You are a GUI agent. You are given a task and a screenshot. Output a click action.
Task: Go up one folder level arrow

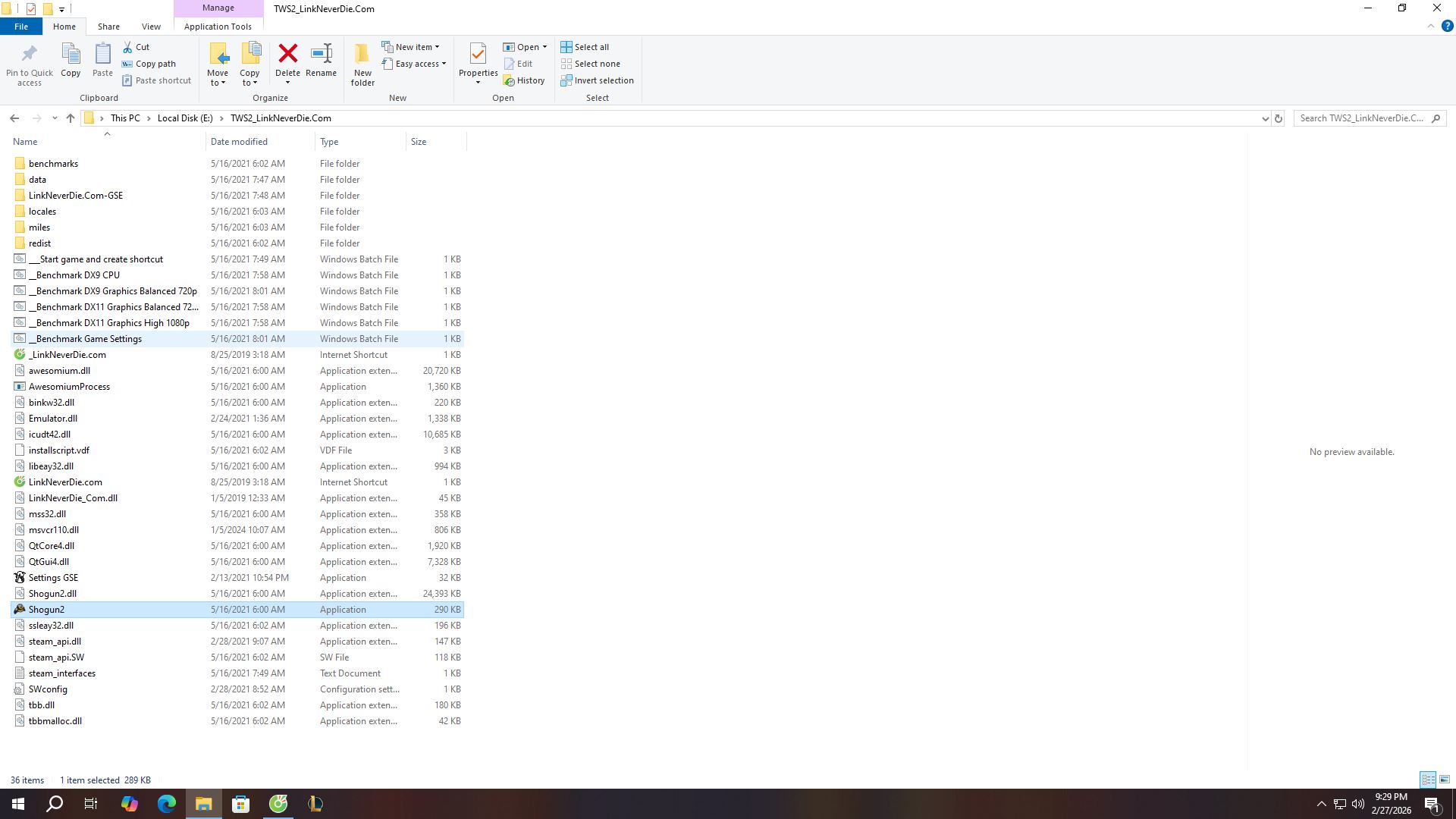click(71, 118)
